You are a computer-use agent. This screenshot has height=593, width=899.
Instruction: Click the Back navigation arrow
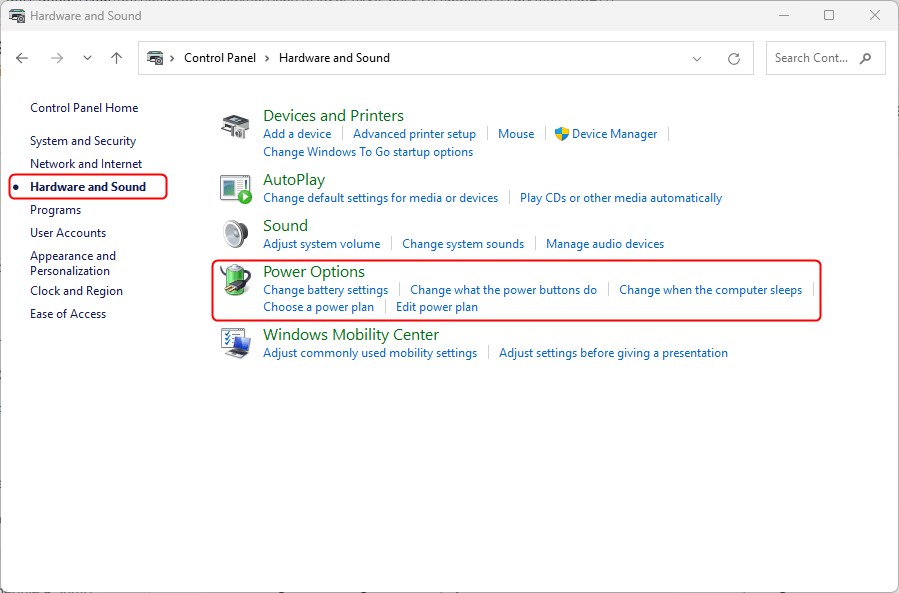click(x=23, y=58)
